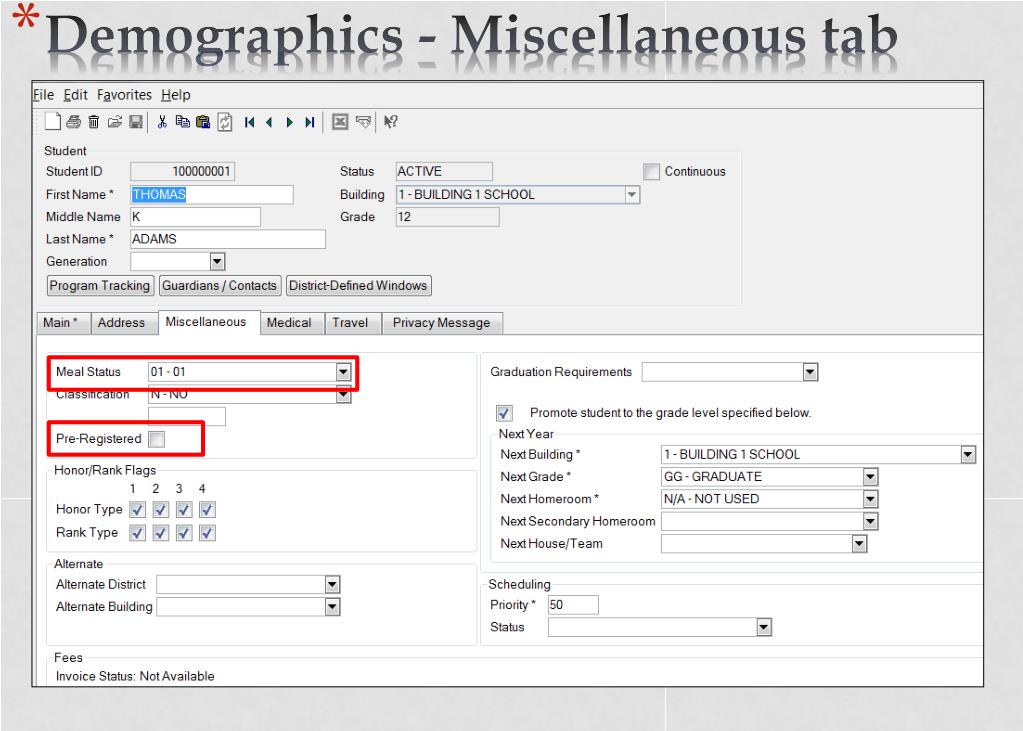The height and width of the screenshot is (731, 1023).
Task: Toggle the Continuous checkbox
Action: coord(651,172)
